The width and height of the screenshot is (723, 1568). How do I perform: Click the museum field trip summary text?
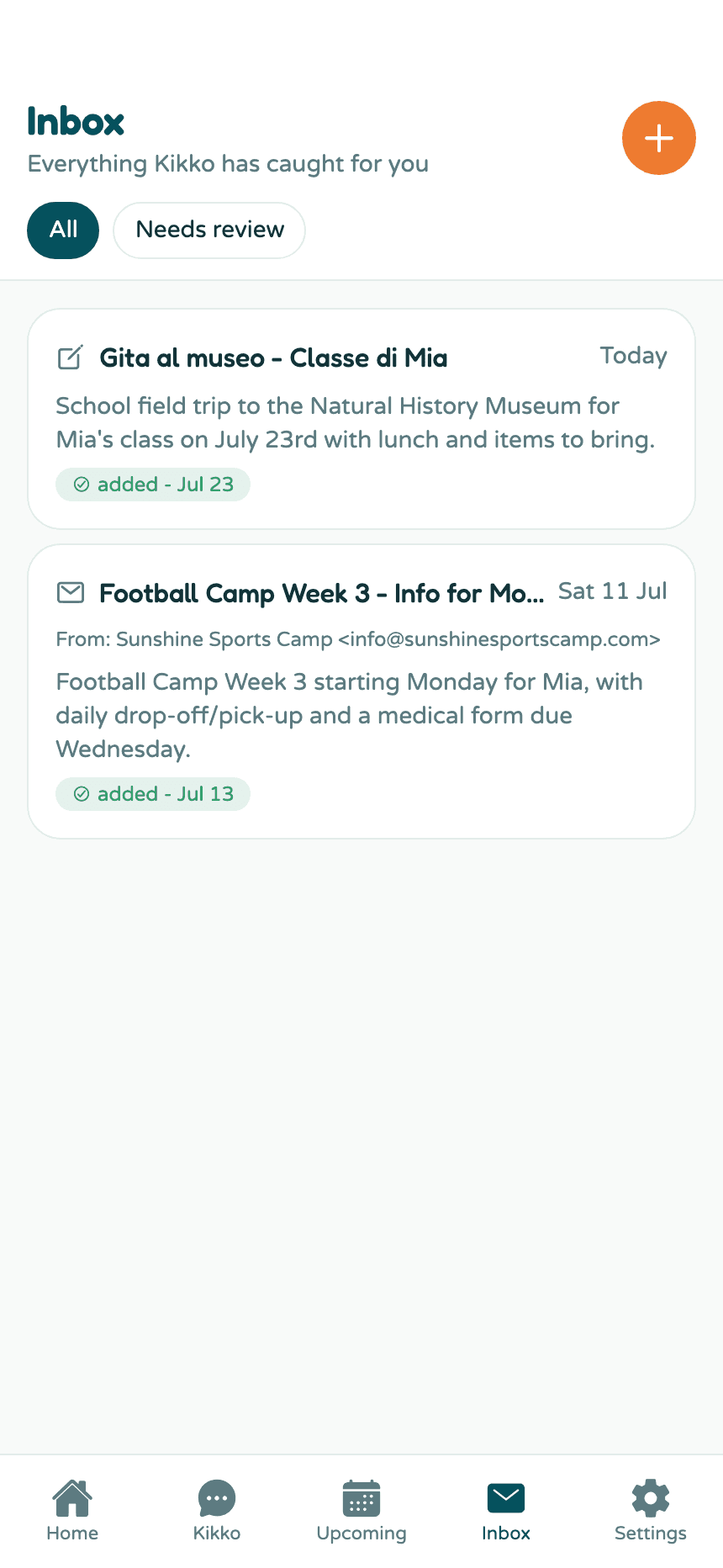click(356, 423)
